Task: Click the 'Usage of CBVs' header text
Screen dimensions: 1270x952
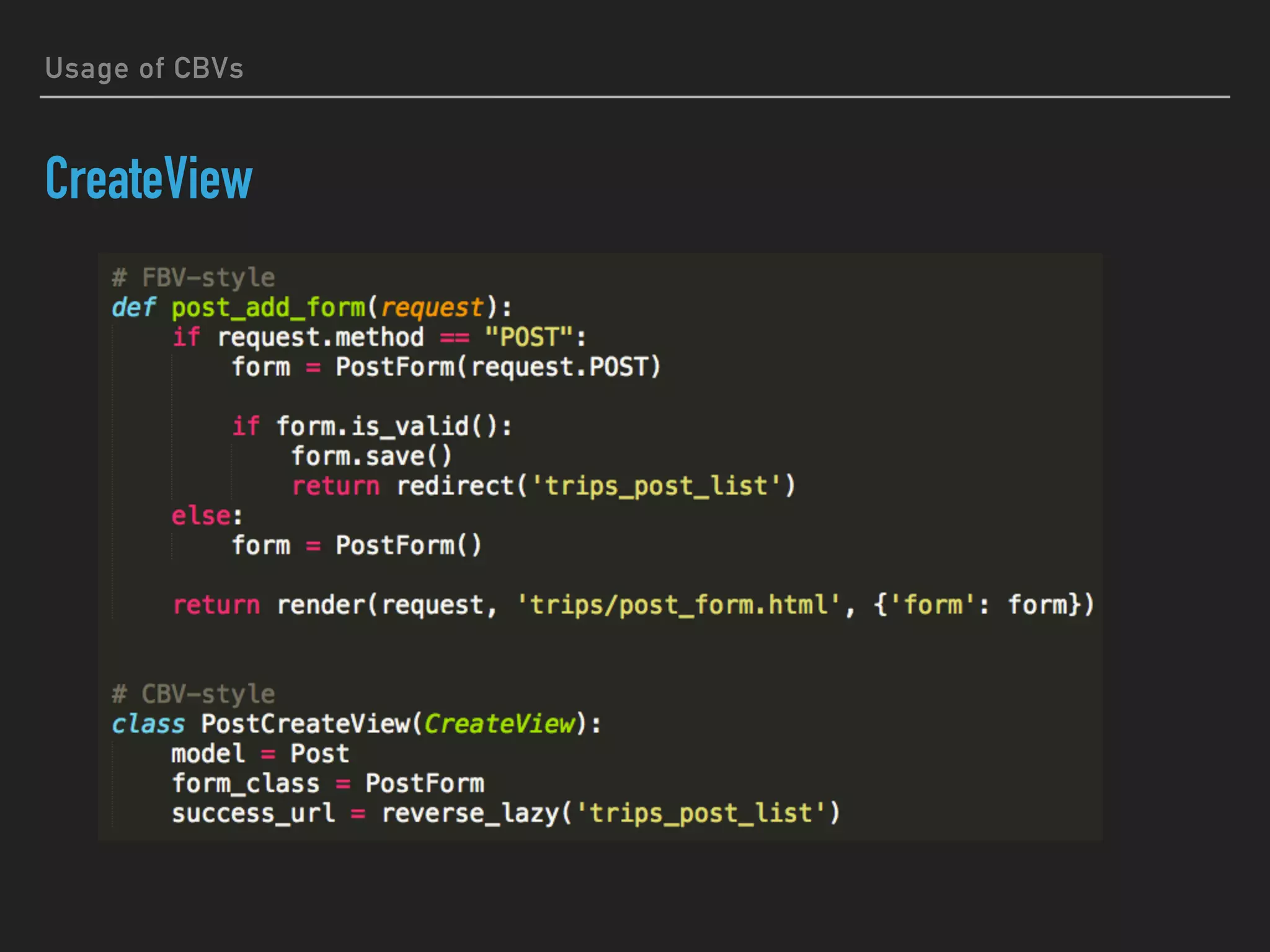Action: point(144,69)
